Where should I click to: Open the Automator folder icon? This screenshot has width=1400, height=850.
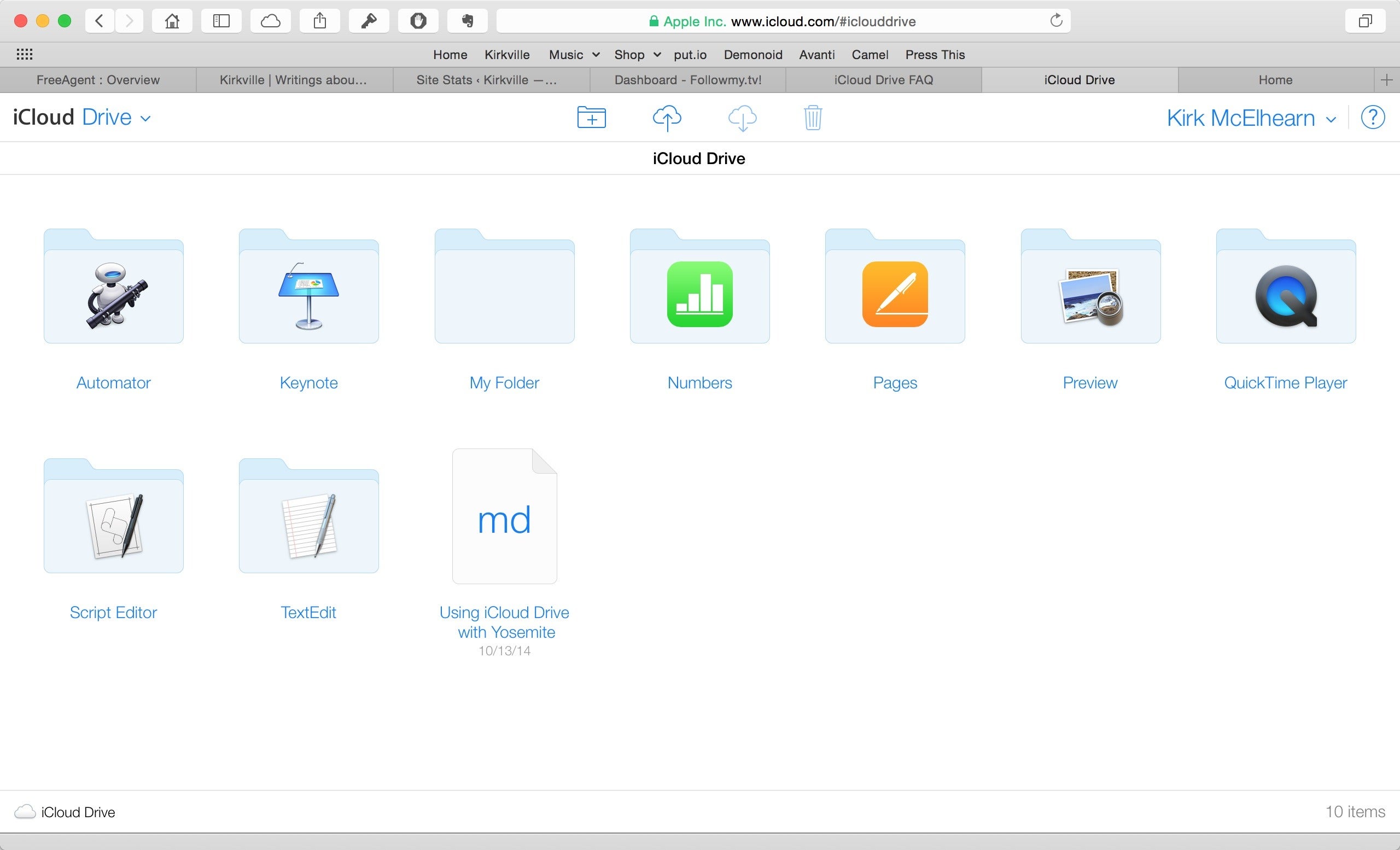tap(114, 286)
